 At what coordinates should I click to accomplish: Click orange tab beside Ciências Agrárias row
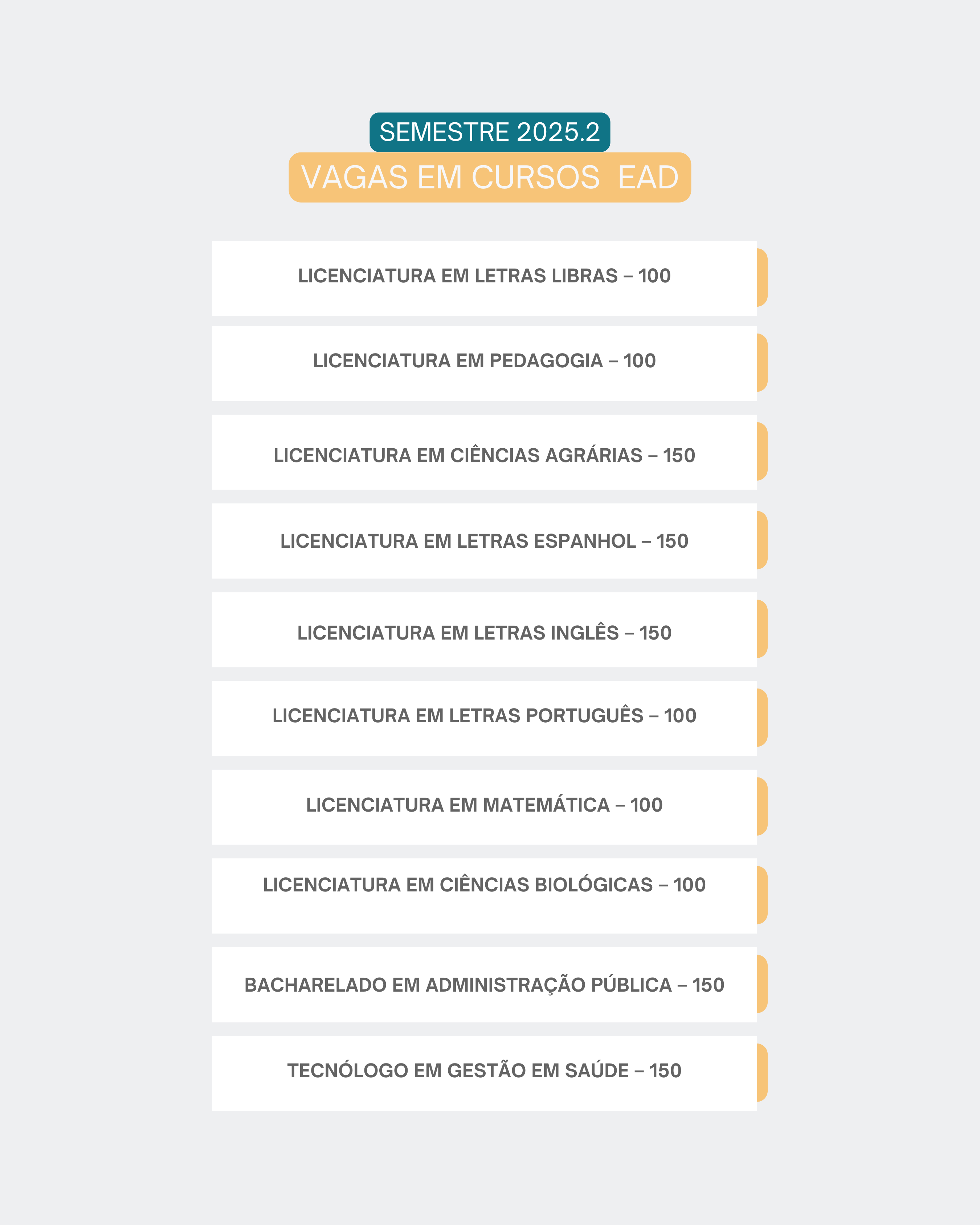coord(763,452)
